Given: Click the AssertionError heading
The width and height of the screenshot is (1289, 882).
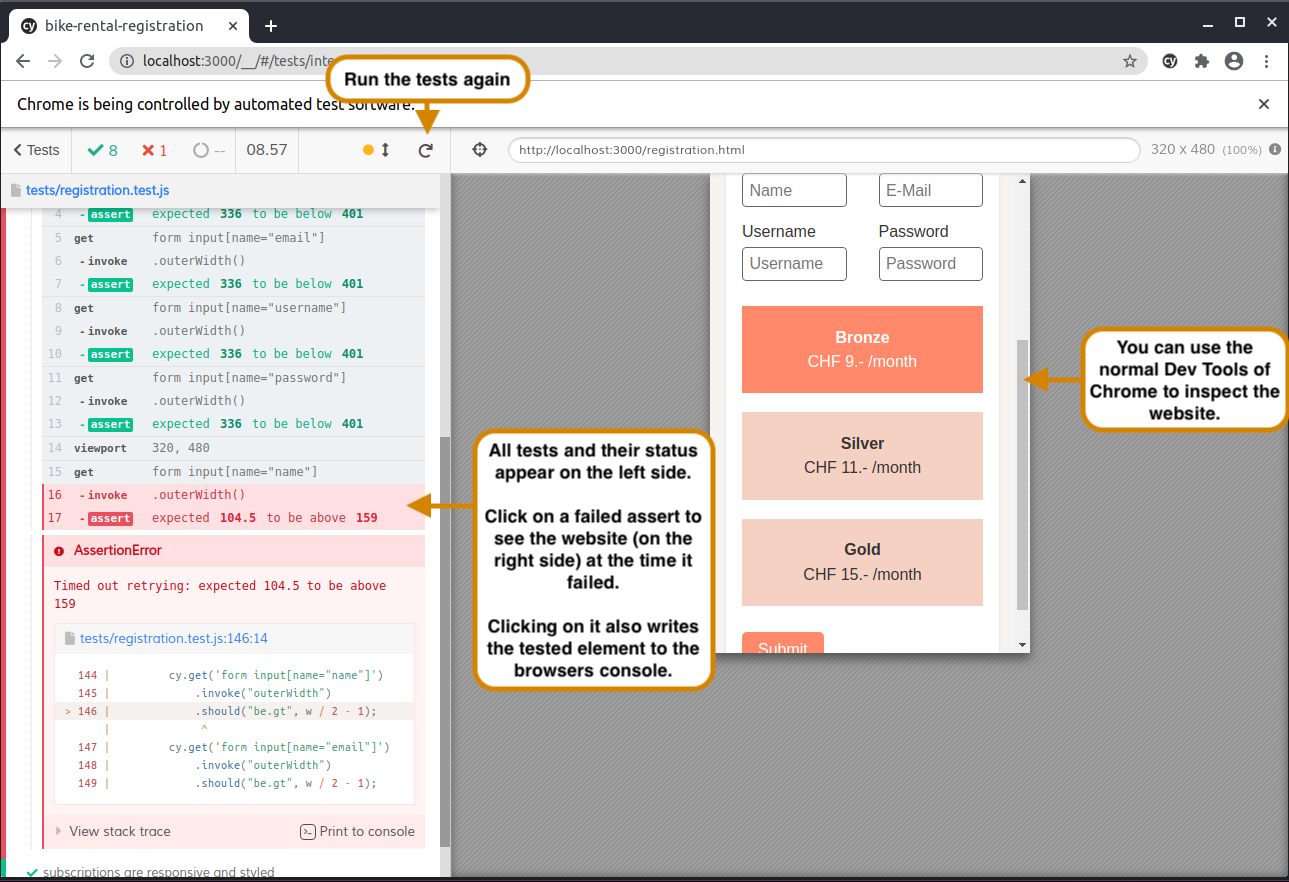Looking at the screenshot, I should 117,550.
